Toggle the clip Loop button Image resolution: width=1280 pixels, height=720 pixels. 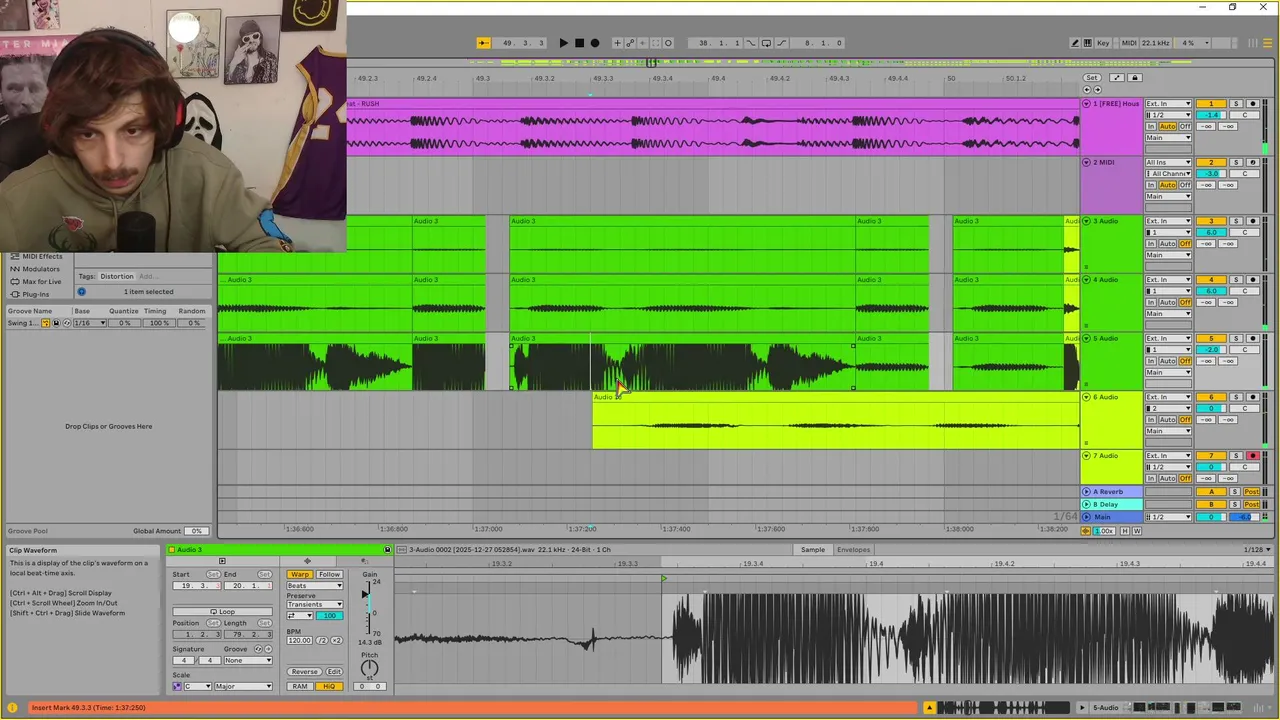[x=222, y=612]
